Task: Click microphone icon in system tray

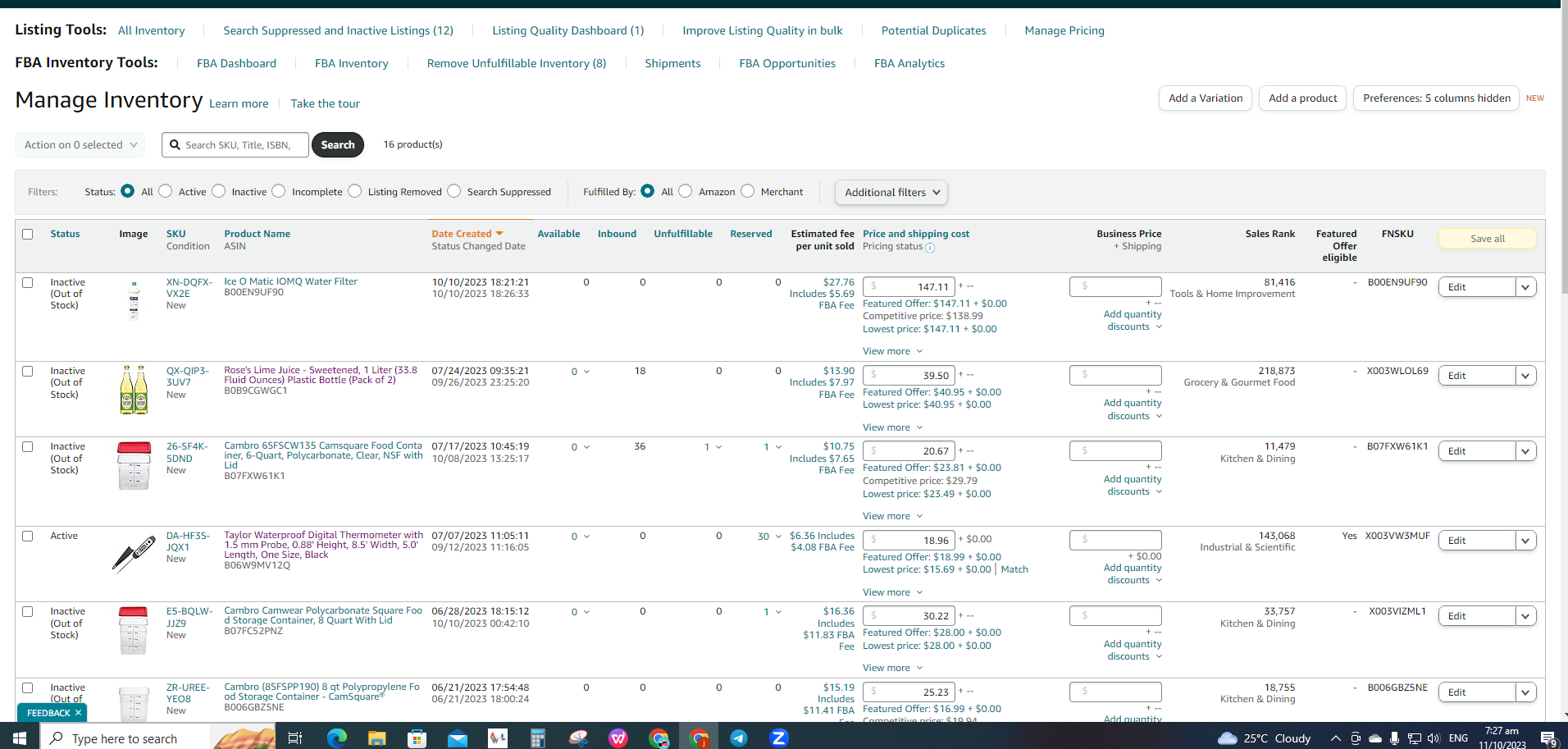Action: point(1394,738)
